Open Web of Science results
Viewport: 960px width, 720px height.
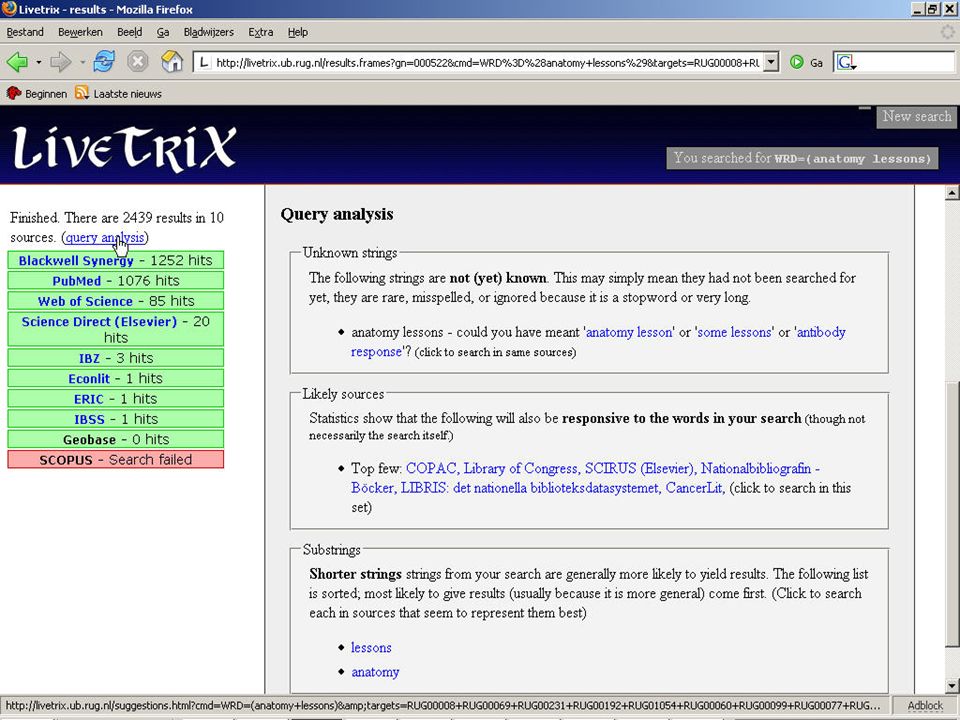point(116,301)
